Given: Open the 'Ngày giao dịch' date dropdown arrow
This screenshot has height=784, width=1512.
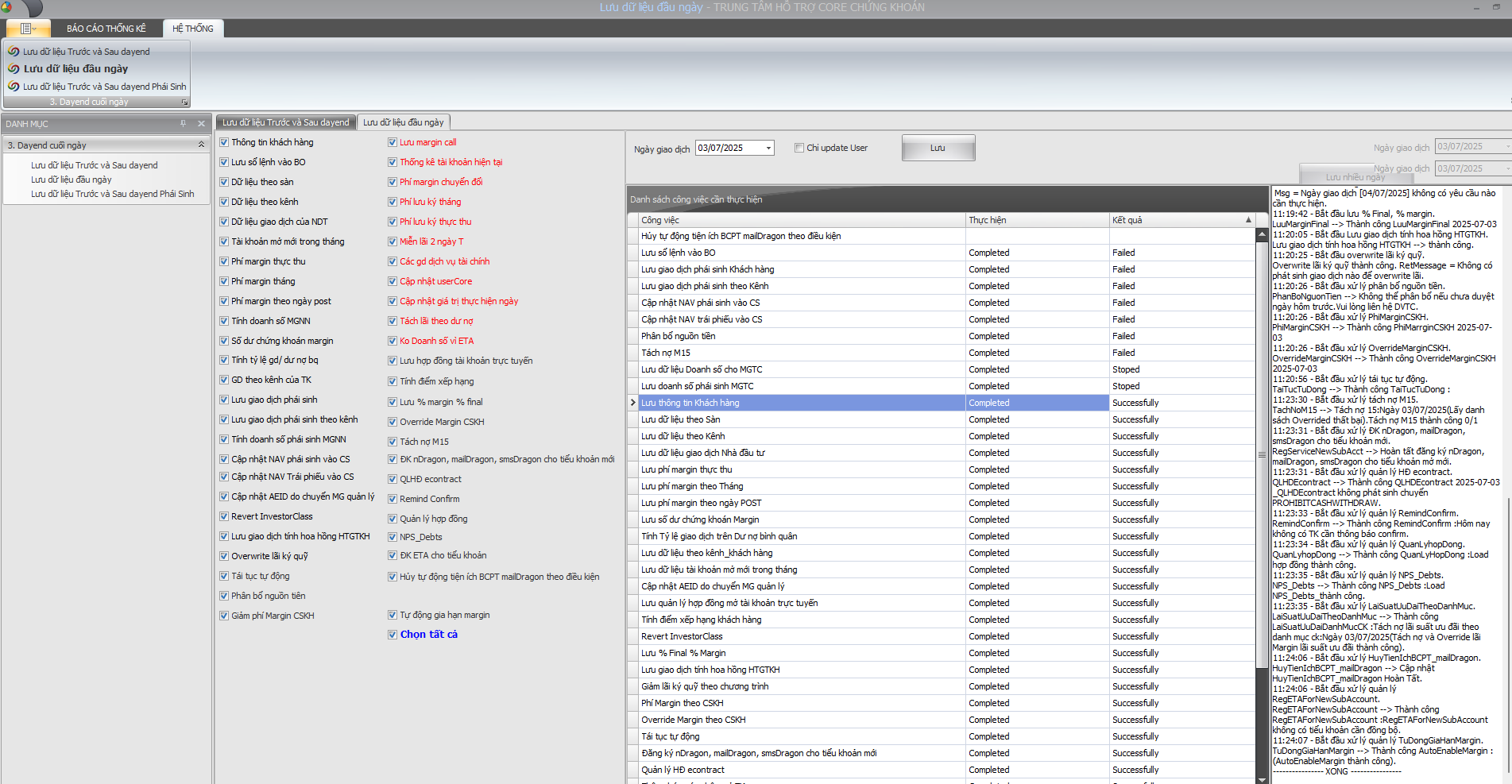Looking at the screenshot, I should (768, 148).
